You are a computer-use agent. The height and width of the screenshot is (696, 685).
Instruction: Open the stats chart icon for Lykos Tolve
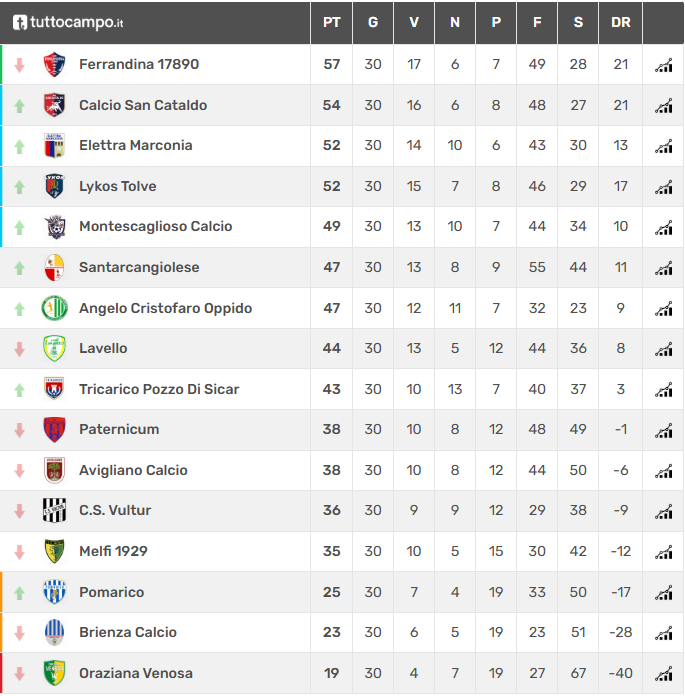663,187
